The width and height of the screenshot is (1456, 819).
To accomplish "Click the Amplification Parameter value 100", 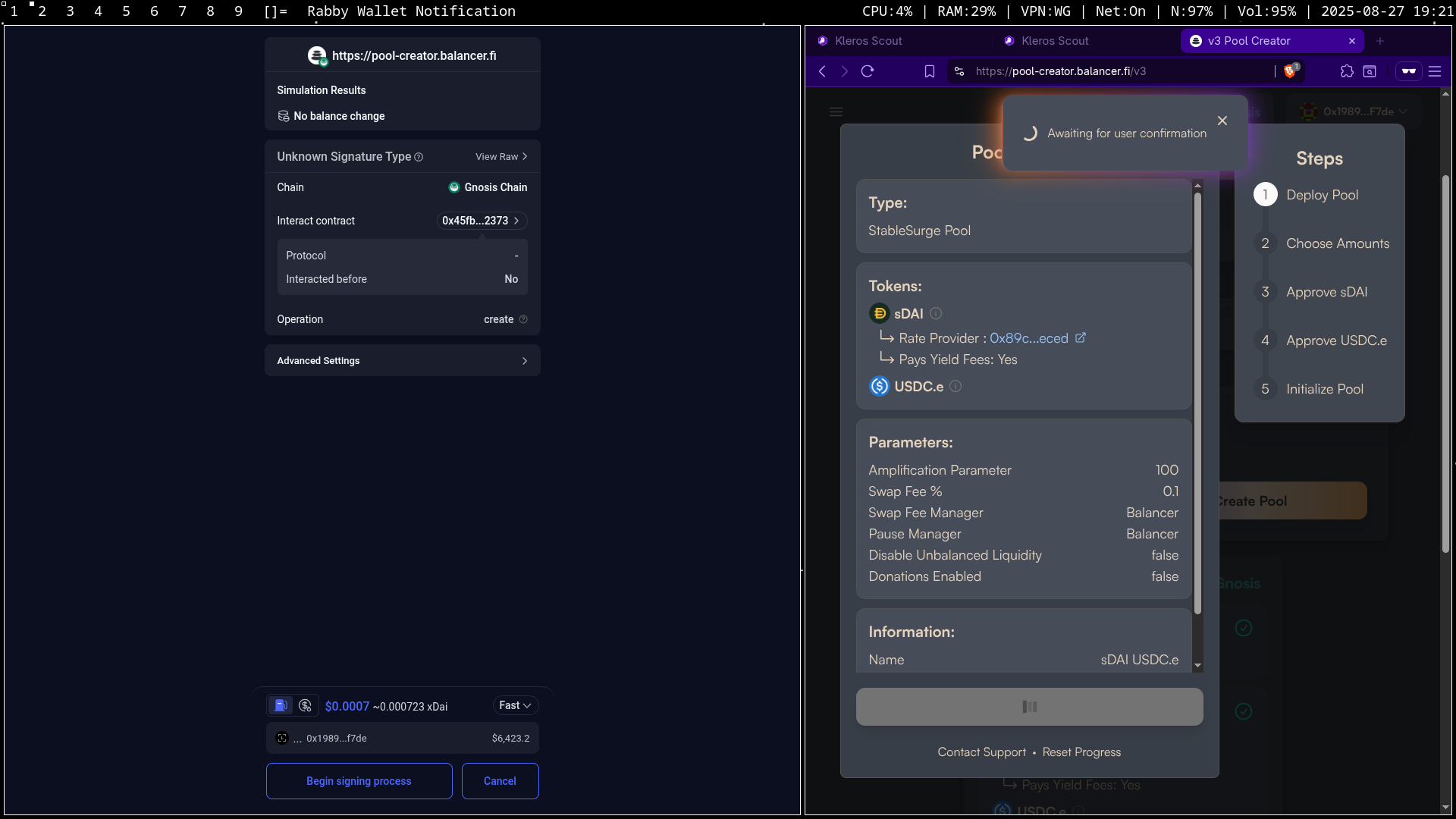I will click(1167, 470).
